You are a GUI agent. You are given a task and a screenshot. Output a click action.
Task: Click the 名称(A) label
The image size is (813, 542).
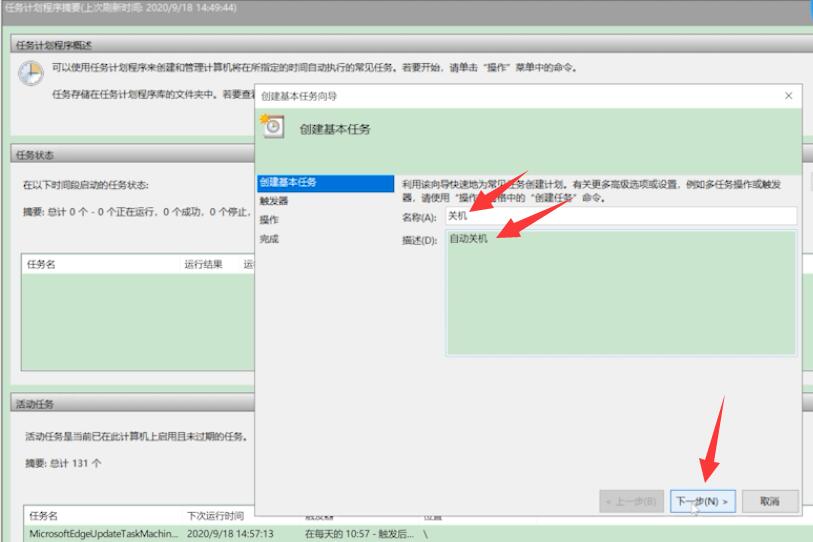pyautogui.click(x=419, y=217)
